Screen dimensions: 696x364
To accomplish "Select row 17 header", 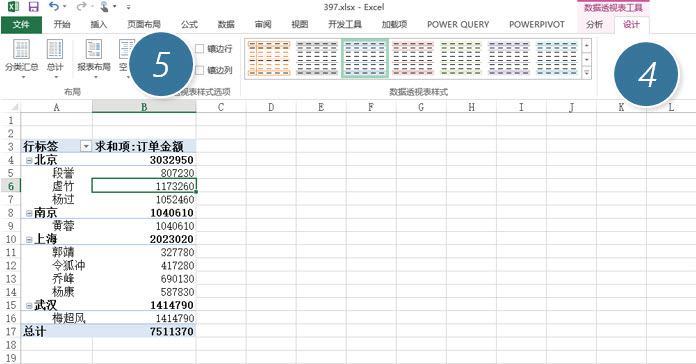I will 10,332.
